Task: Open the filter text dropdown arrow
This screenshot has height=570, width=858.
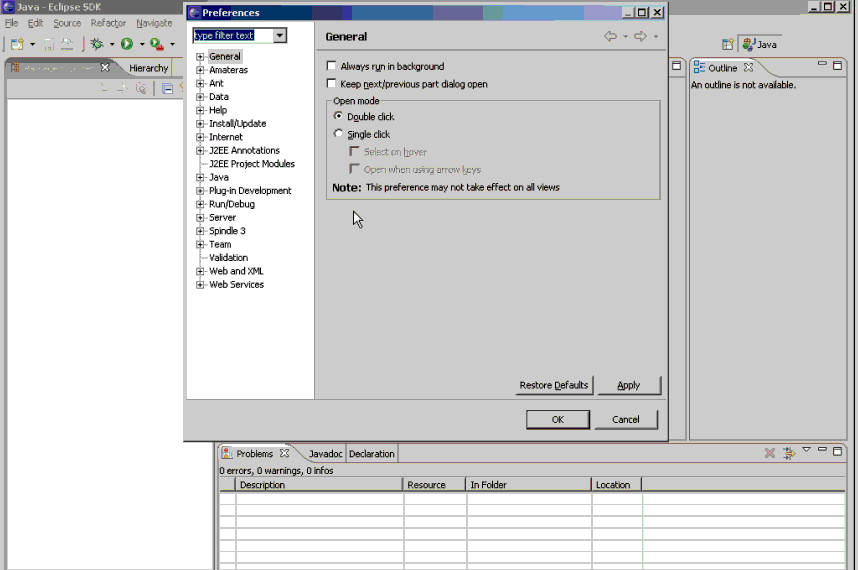Action: (280, 36)
